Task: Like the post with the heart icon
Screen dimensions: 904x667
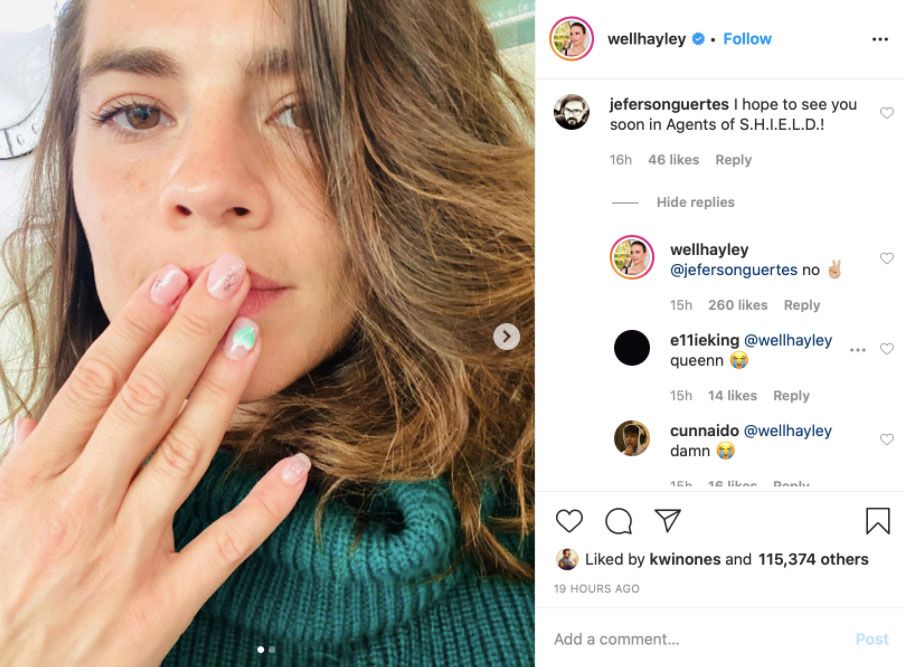Action: coord(569,521)
